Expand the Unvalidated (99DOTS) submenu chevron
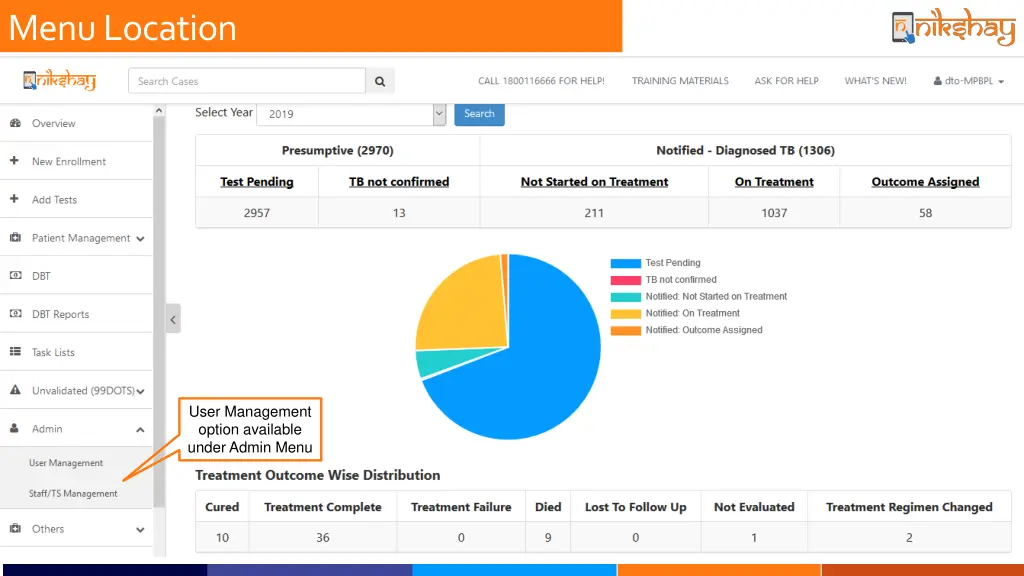 pyautogui.click(x=140, y=392)
